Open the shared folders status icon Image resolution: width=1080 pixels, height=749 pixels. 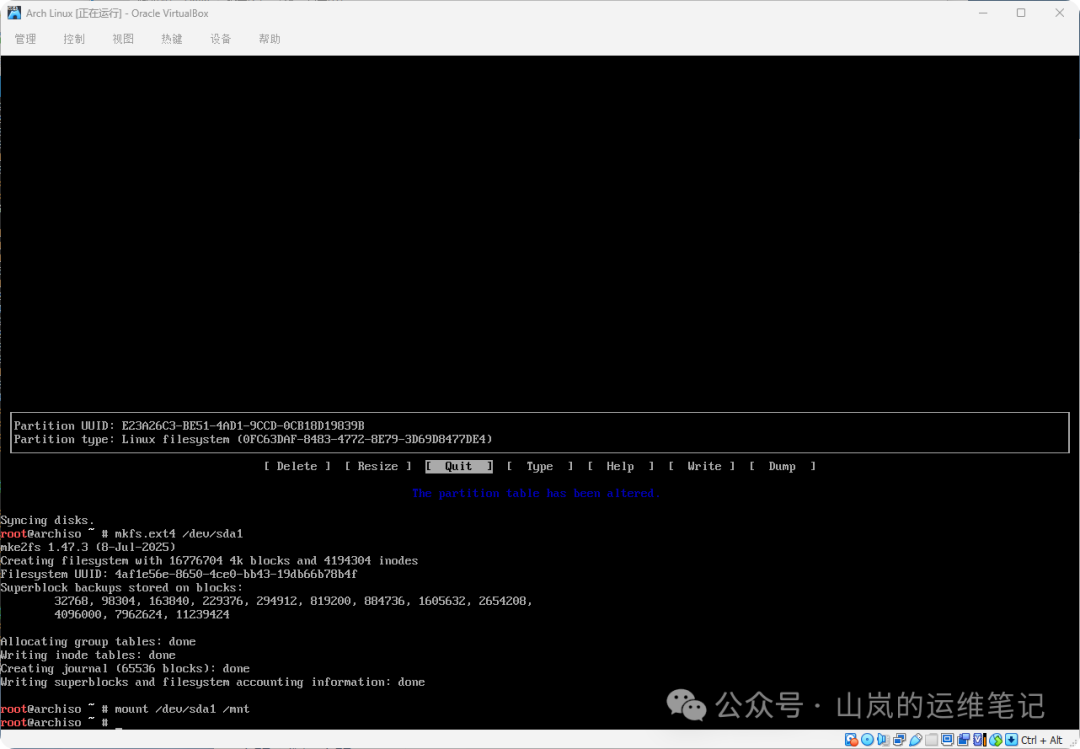point(931,739)
